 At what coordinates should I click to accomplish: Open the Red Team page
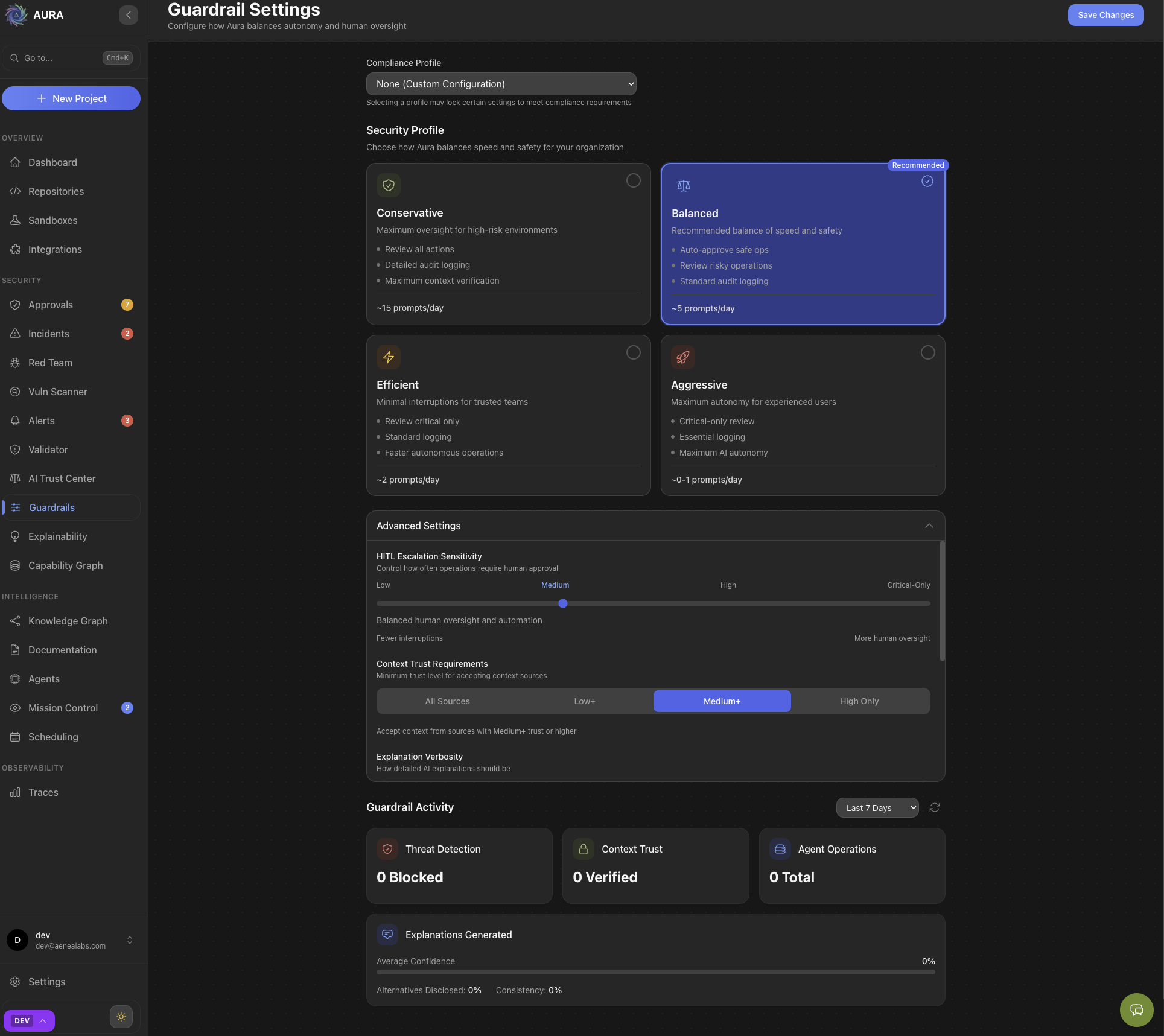point(71,363)
